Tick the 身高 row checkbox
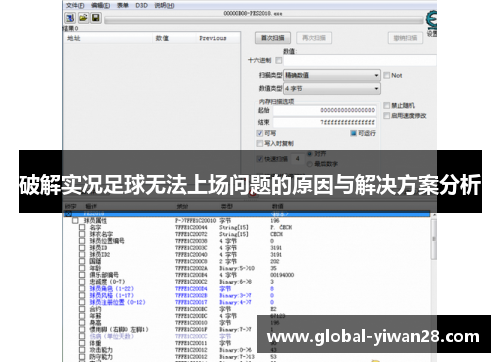The image size is (500, 362). pos(82,323)
